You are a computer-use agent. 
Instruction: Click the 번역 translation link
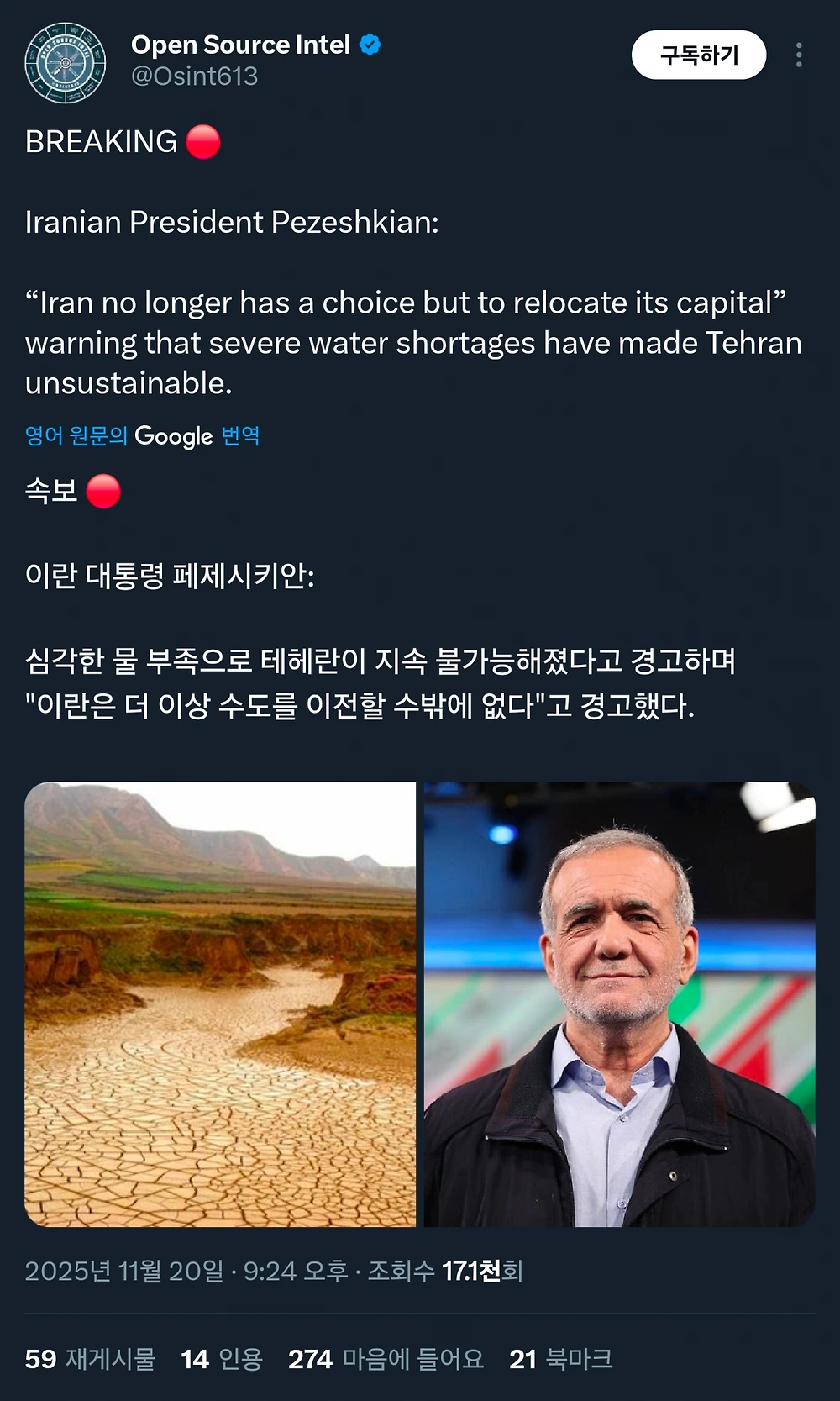pos(240,436)
